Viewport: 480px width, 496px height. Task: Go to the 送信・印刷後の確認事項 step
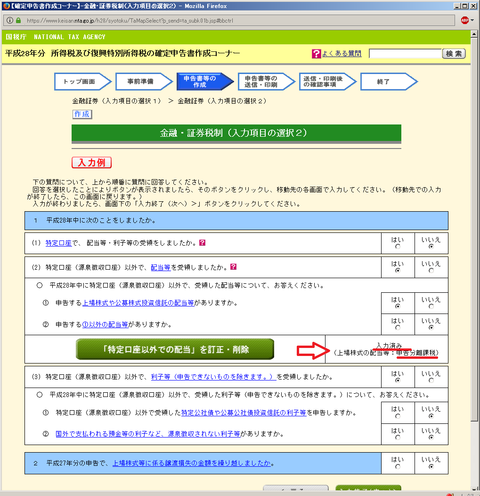tap(327, 82)
